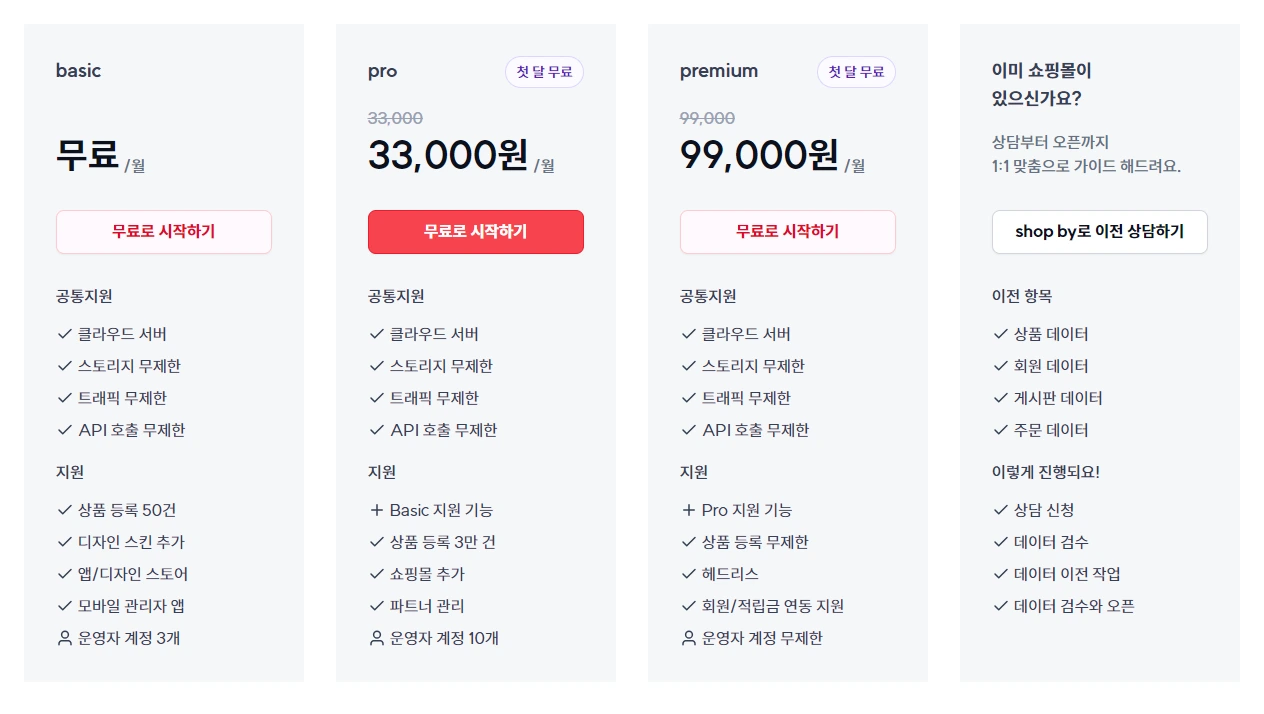Click the red pro plan 무료로 시작하기 button
1264x714 pixels.
click(x=476, y=232)
